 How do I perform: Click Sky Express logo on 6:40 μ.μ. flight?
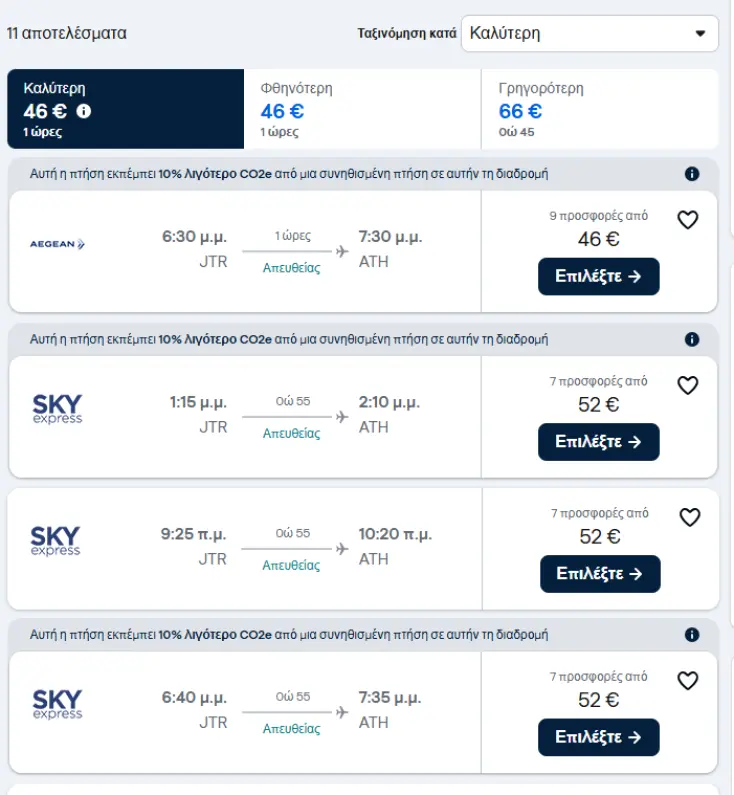coord(57,704)
